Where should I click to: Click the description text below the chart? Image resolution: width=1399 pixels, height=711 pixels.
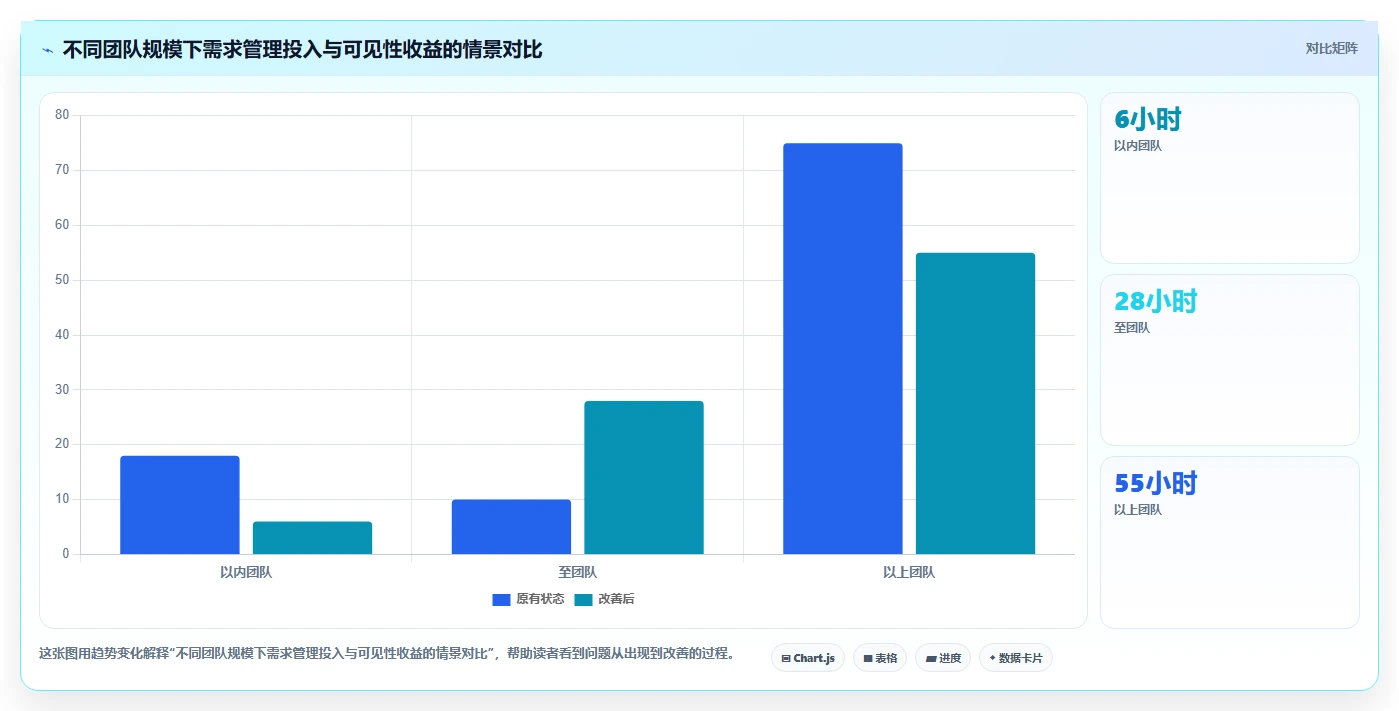pos(387,654)
